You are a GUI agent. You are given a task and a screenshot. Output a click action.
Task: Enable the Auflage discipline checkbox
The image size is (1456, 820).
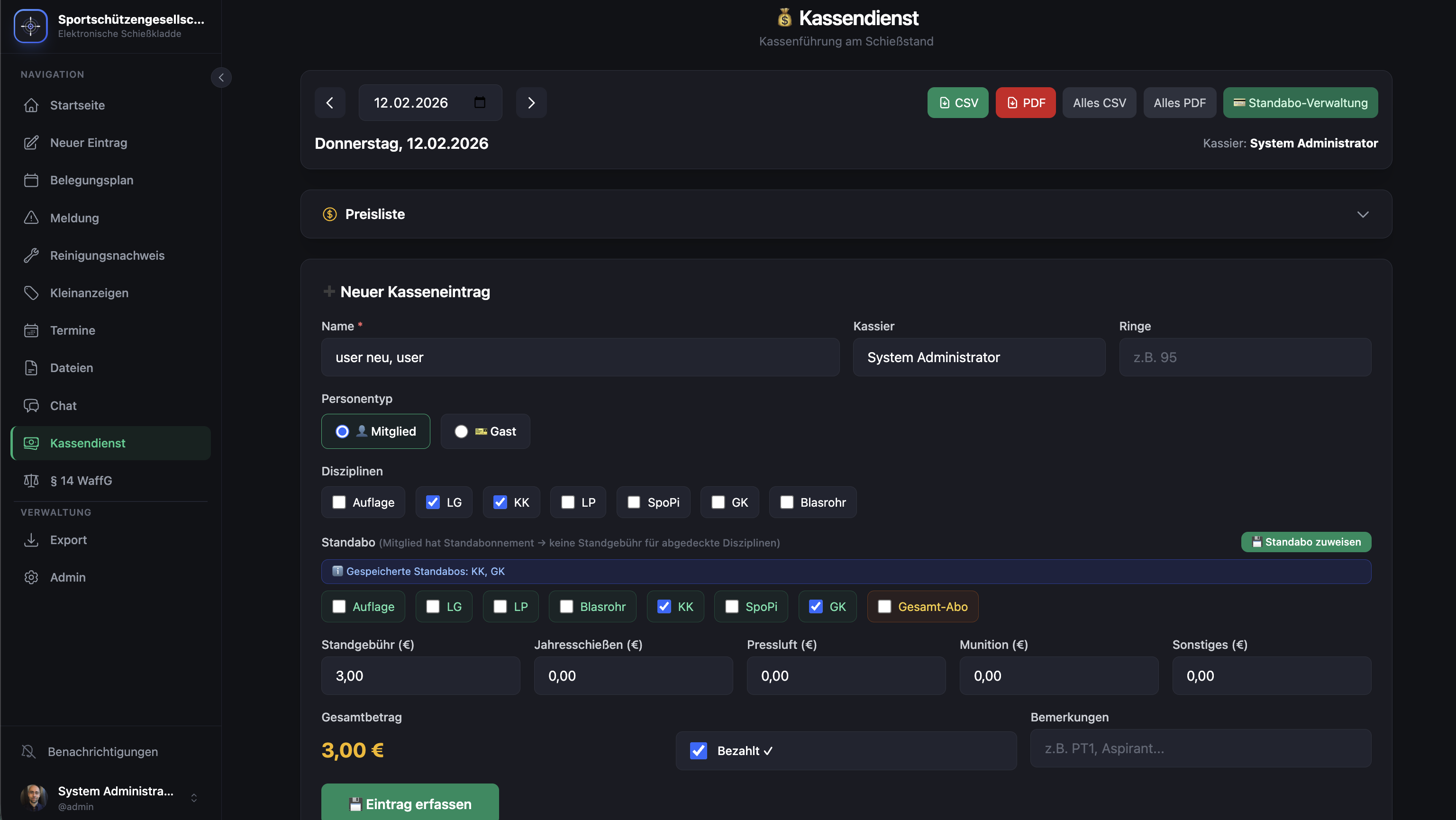(339, 502)
